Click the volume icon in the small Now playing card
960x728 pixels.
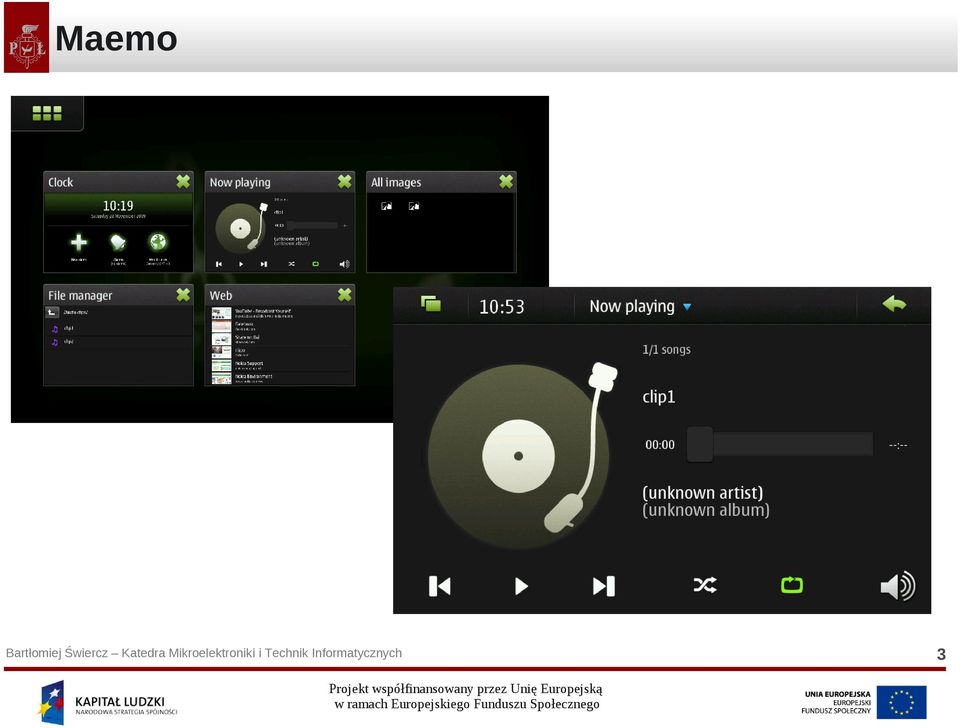tap(344, 264)
